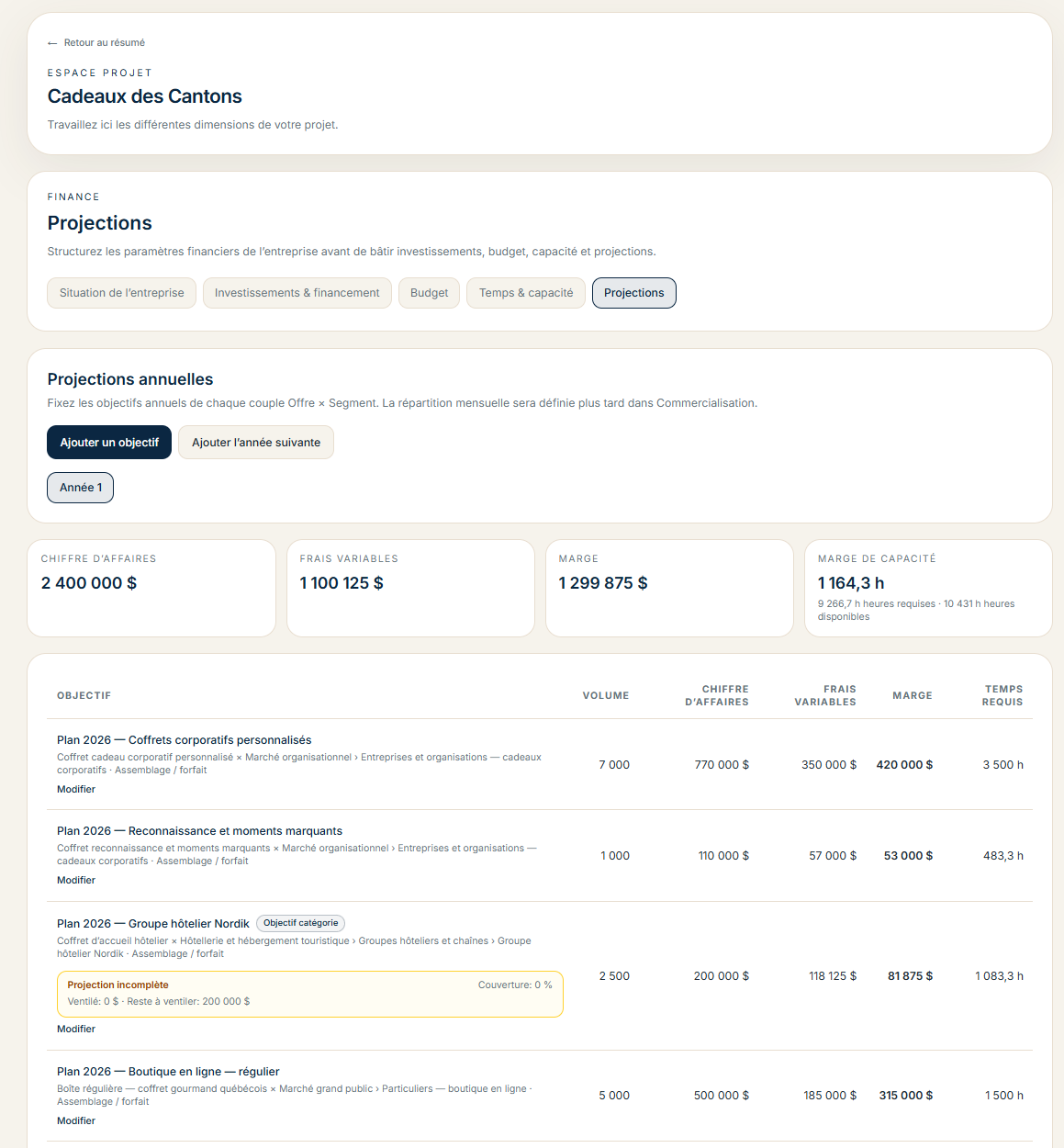Click the Frais variables total 1 100 125 $
This screenshot has width=1064, height=1148.
click(x=342, y=583)
